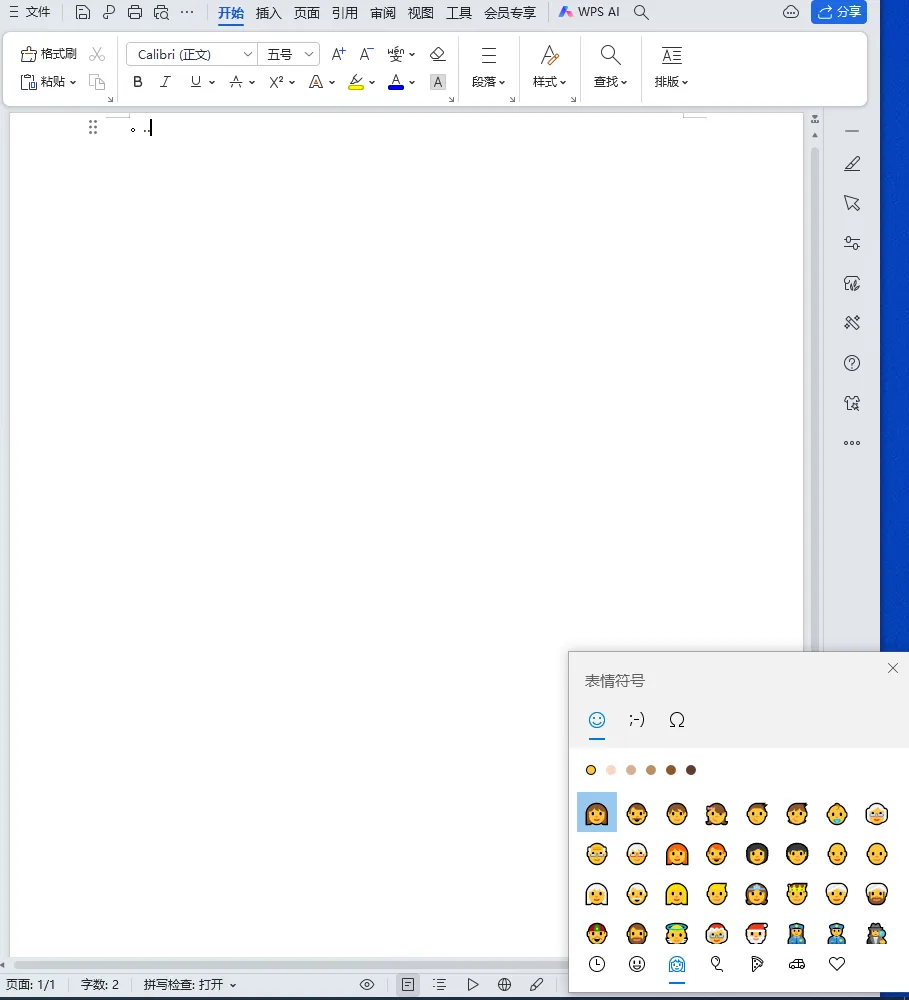Toggle strikethrough formatting

[x=236, y=82]
